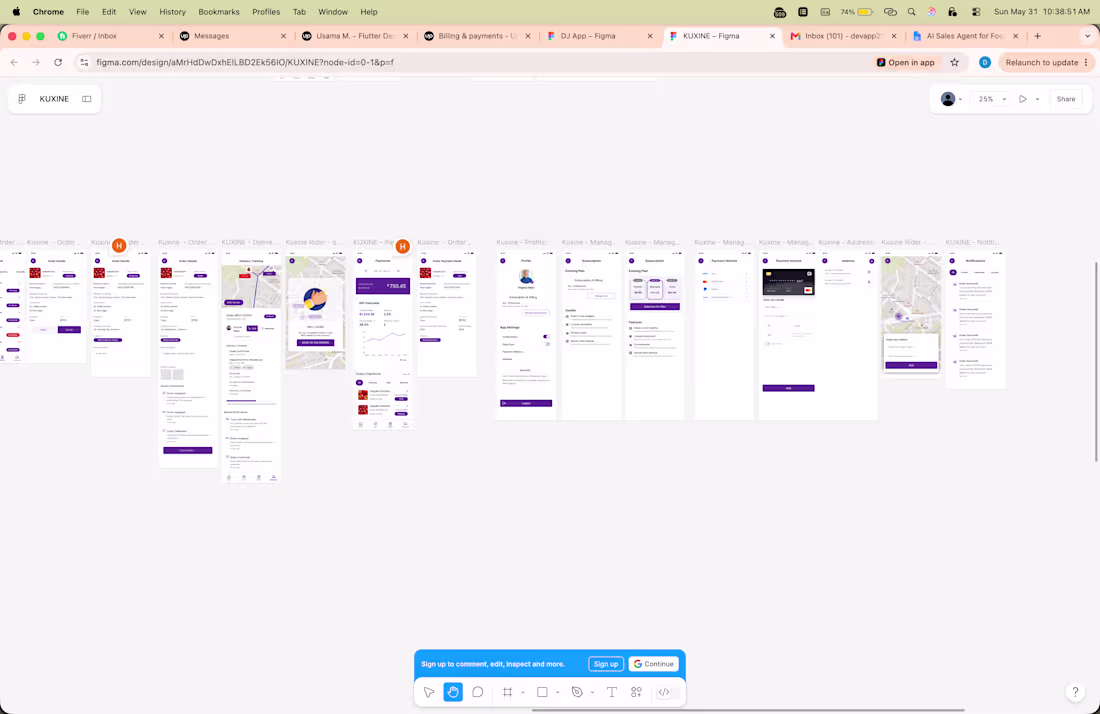Open macOS Spotlight search icon
Viewport: 1100px width, 714px height.
[911, 12]
